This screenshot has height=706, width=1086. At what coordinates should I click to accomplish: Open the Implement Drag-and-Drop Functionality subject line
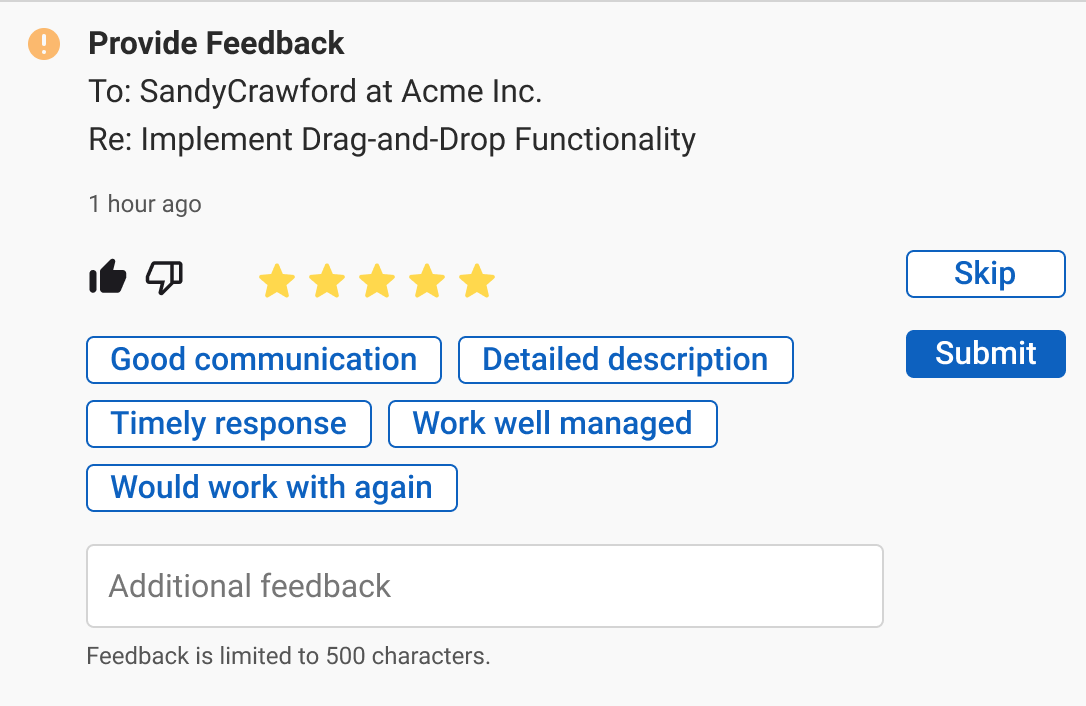(392, 139)
